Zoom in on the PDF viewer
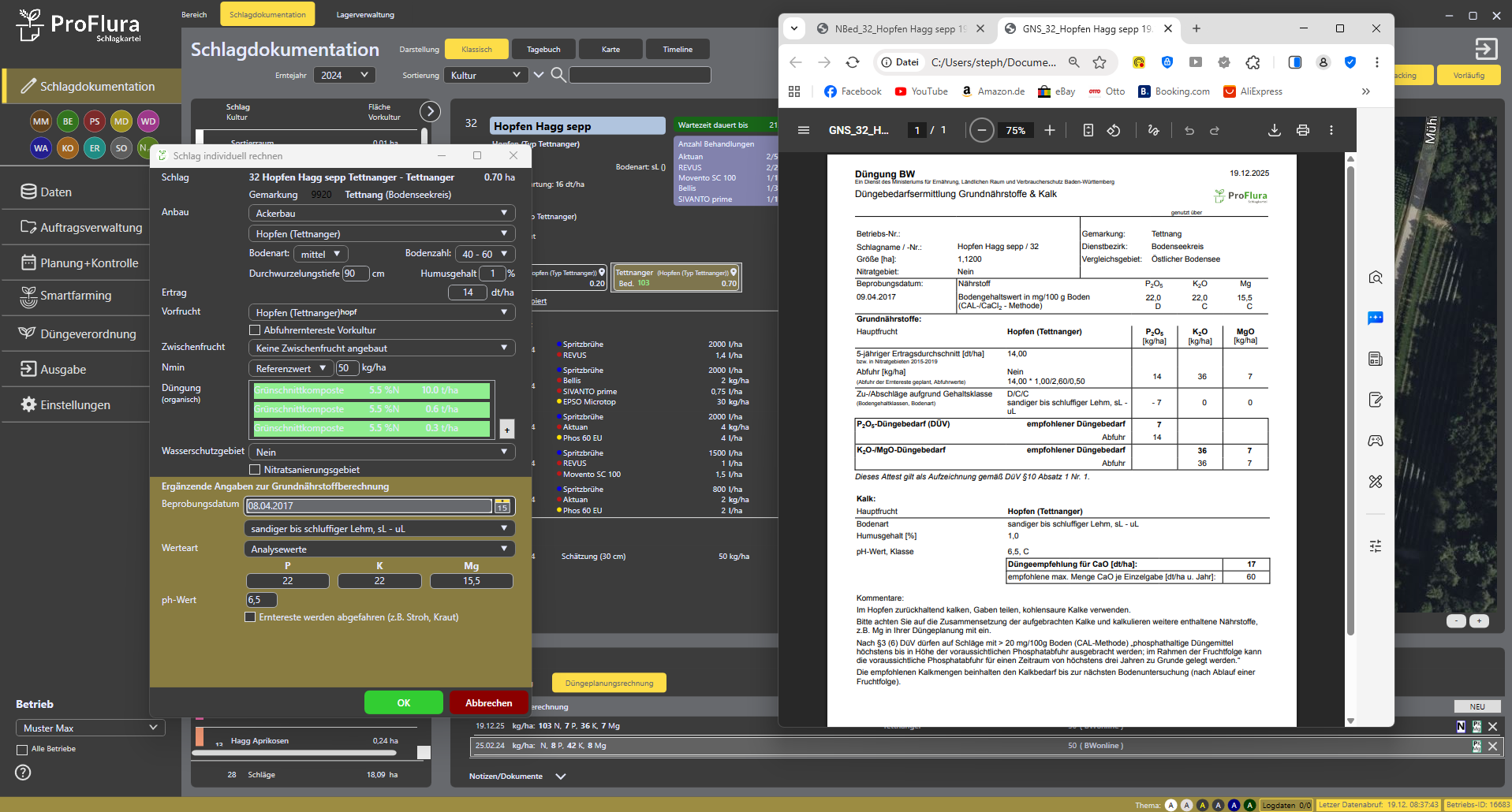Viewport: 1512px width, 812px height. click(x=1049, y=130)
